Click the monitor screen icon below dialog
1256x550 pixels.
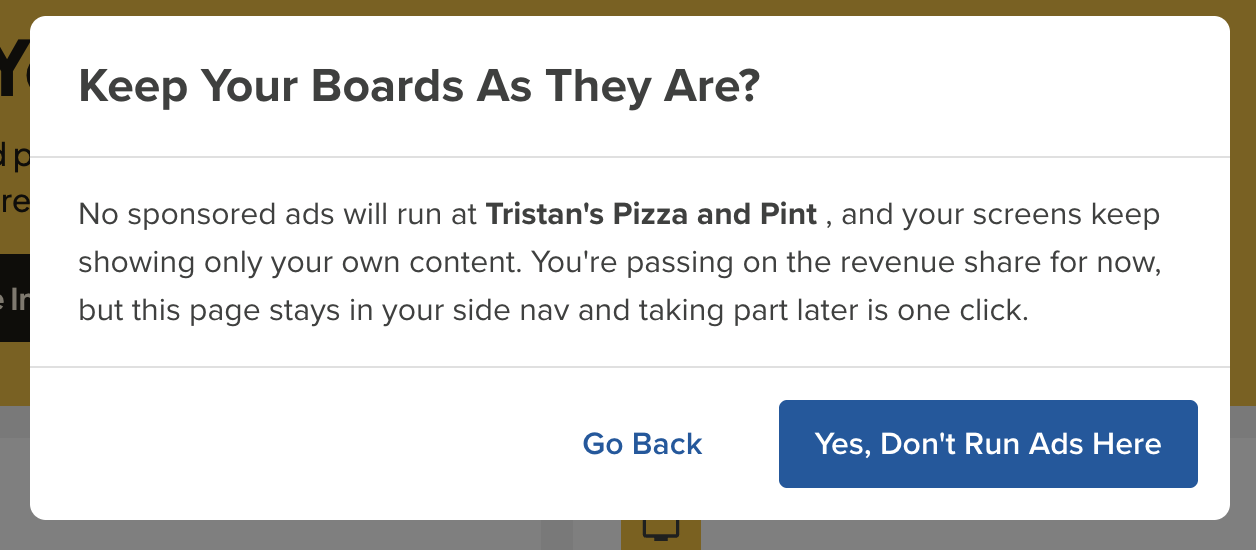(x=660, y=532)
